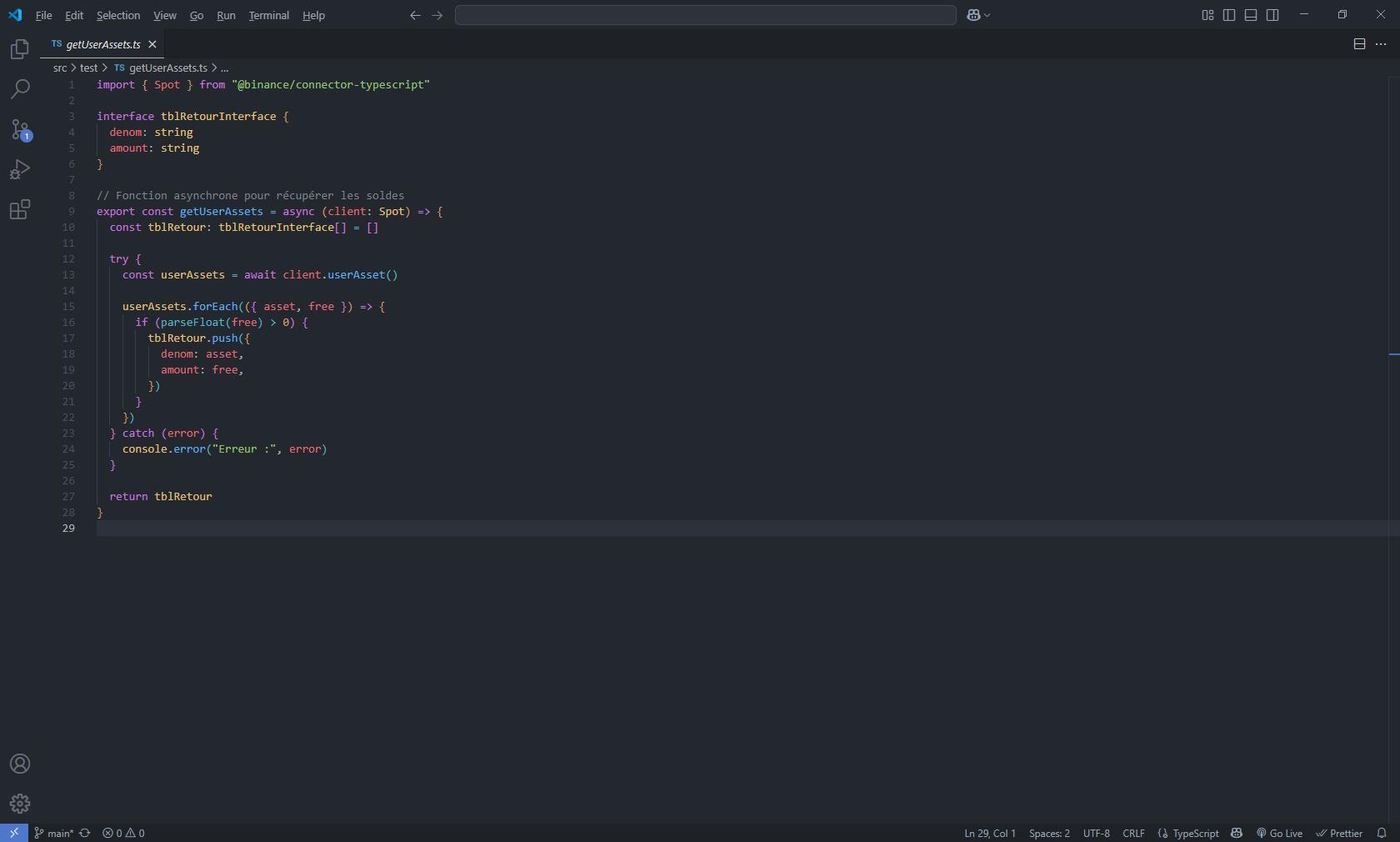Switch git branch main* in status bar
The width and height of the screenshot is (1400, 842).
[54, 833]
